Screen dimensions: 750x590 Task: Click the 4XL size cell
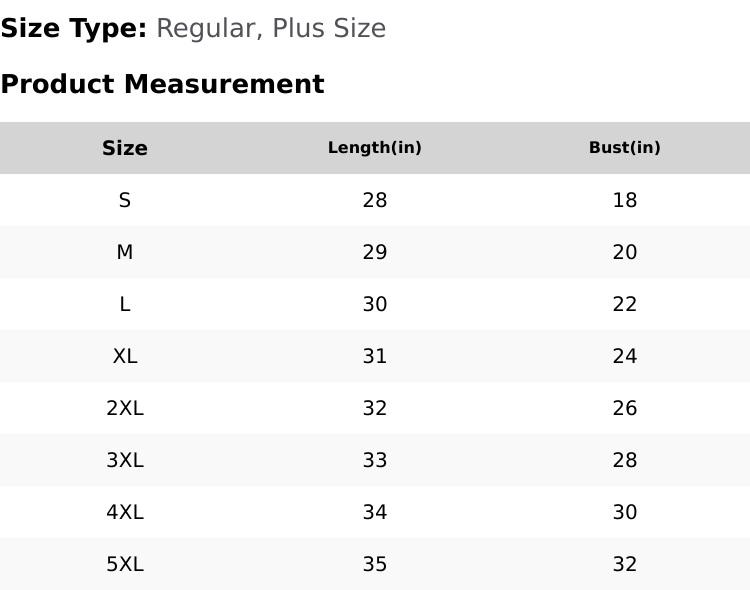click(125, 512)
